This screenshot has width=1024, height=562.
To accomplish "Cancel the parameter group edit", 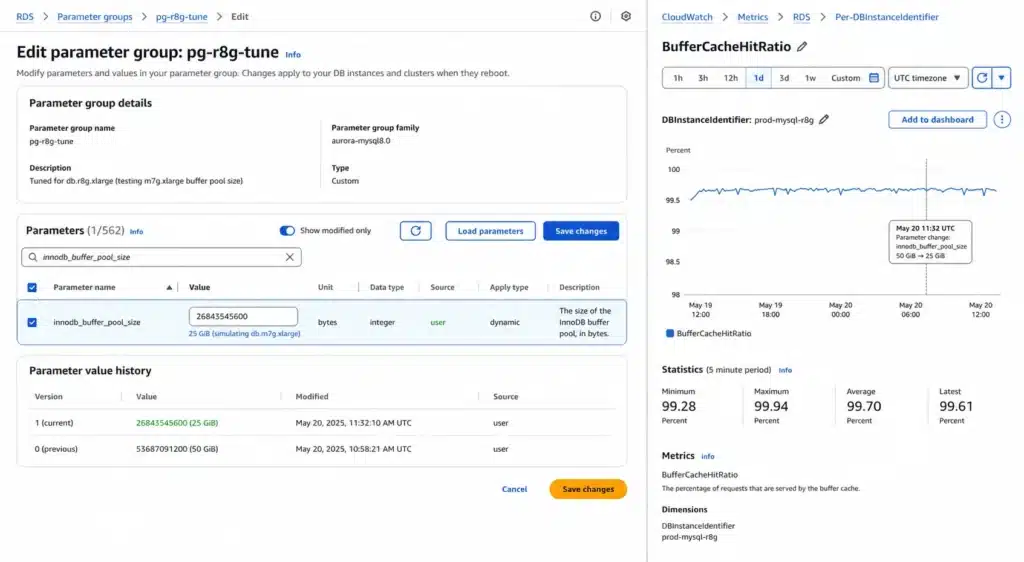I will (515, 489).
